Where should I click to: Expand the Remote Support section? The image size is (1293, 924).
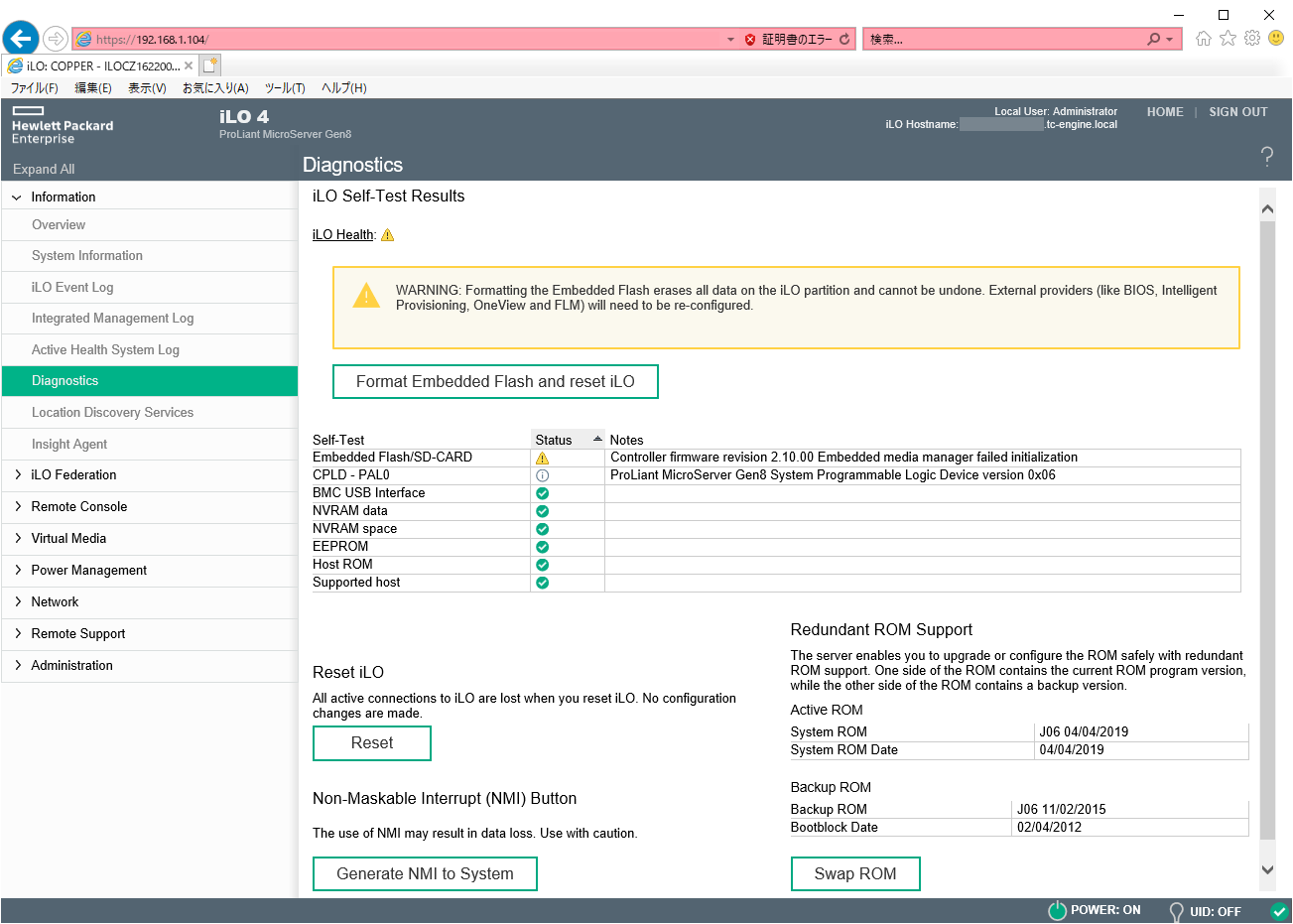(x=17, y=634)
